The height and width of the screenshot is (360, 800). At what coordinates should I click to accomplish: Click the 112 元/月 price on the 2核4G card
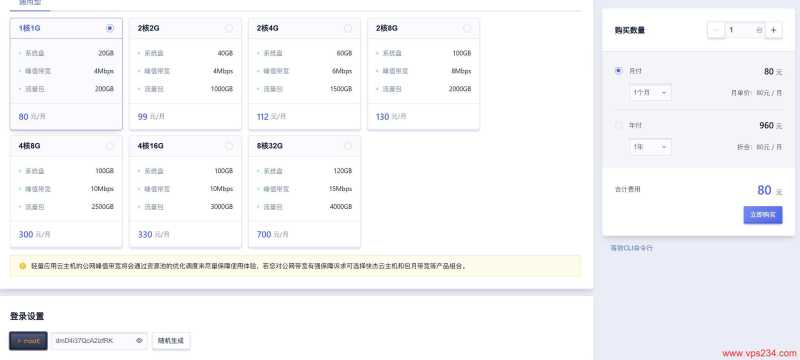pyautogui.click(x=271, y=117)
